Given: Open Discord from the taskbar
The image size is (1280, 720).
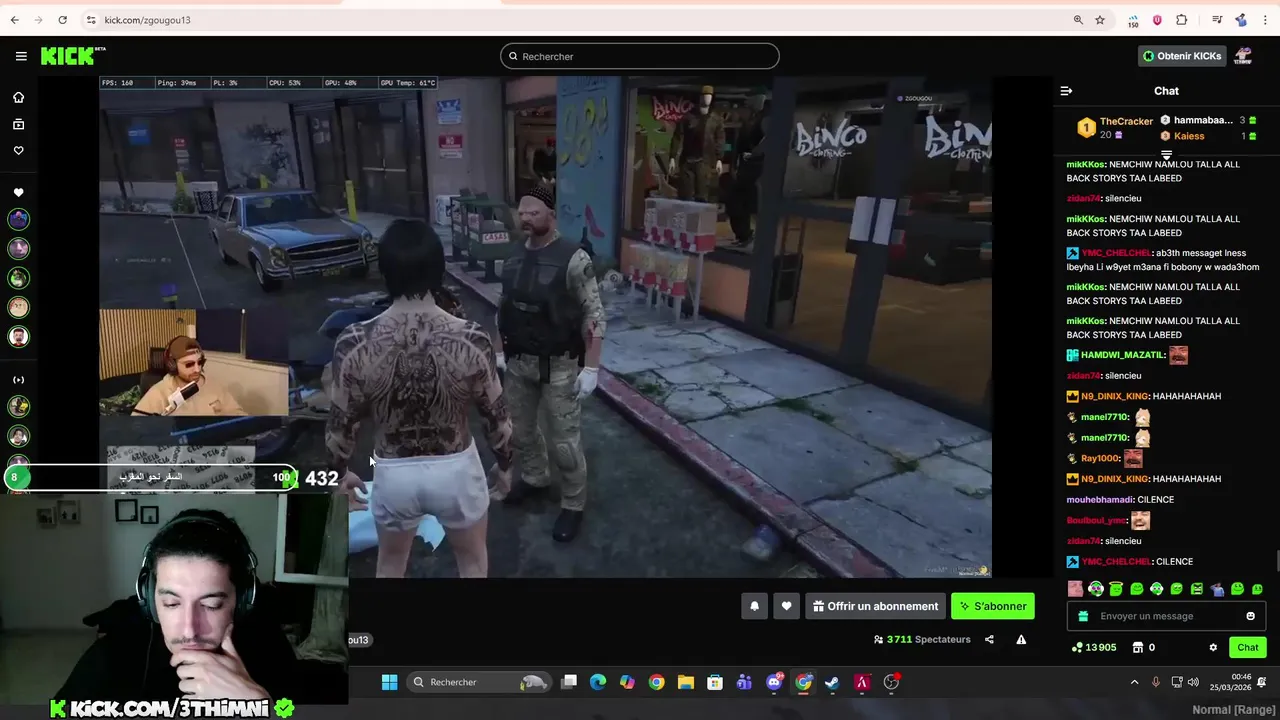Looking at the screenshot, I should pos(774,682).
